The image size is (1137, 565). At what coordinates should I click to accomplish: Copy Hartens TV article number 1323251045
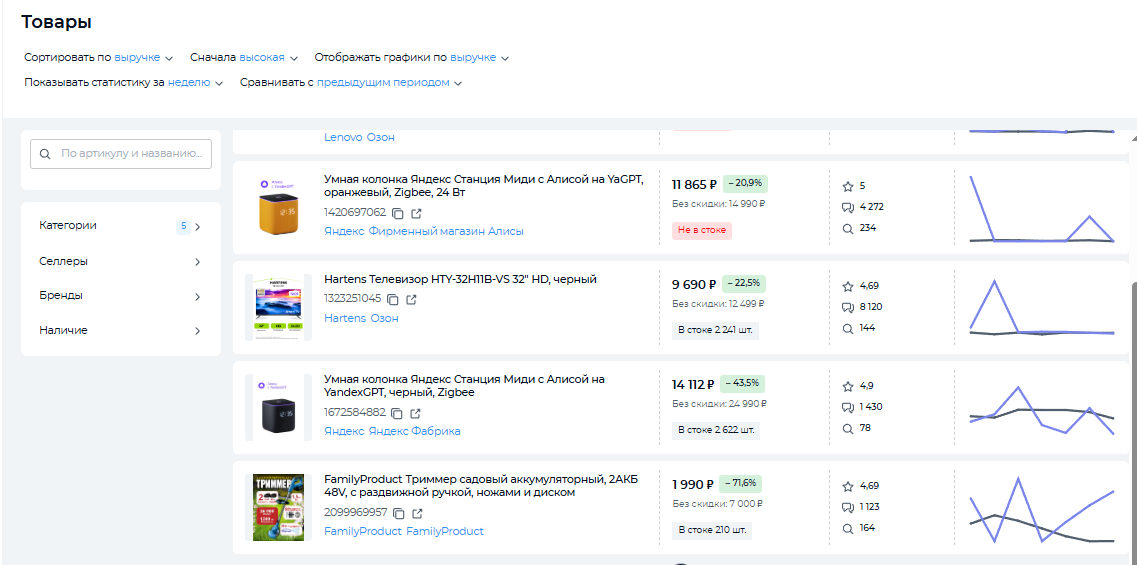pos(393,299)
